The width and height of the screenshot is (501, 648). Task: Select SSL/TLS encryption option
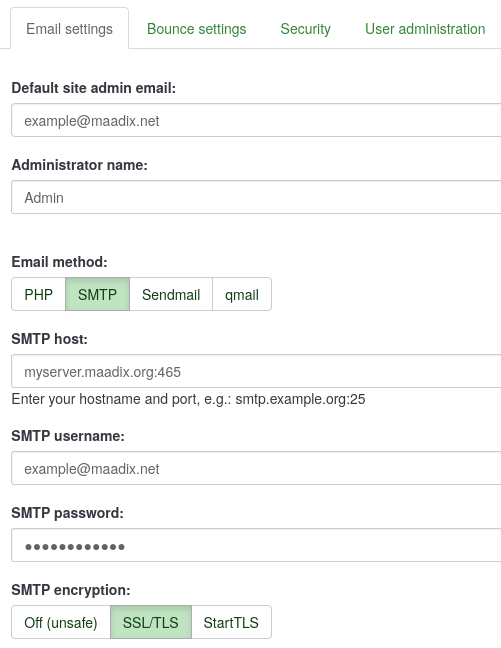tap(151, 622)
